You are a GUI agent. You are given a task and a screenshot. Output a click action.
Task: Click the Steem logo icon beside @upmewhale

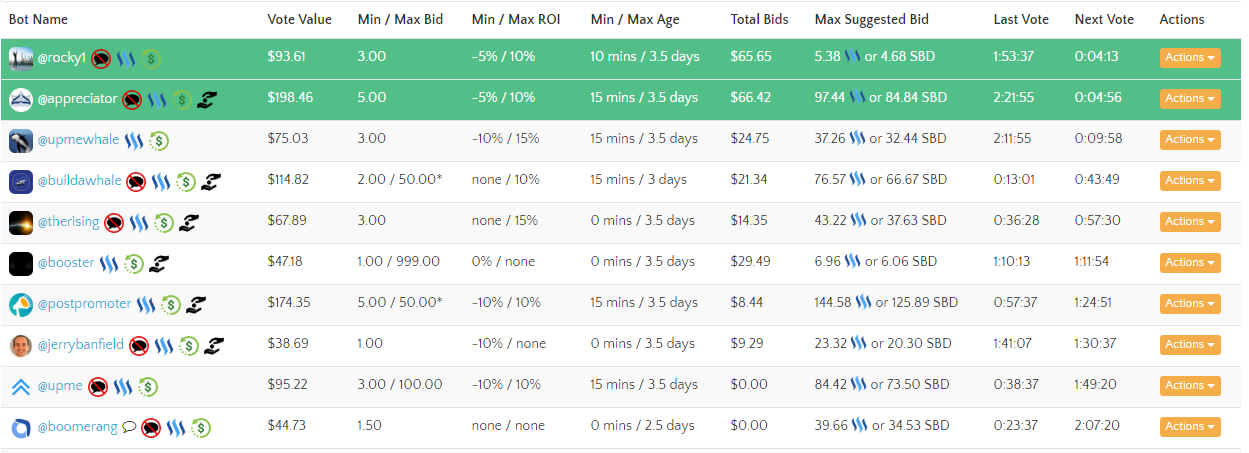coord(134,141)
